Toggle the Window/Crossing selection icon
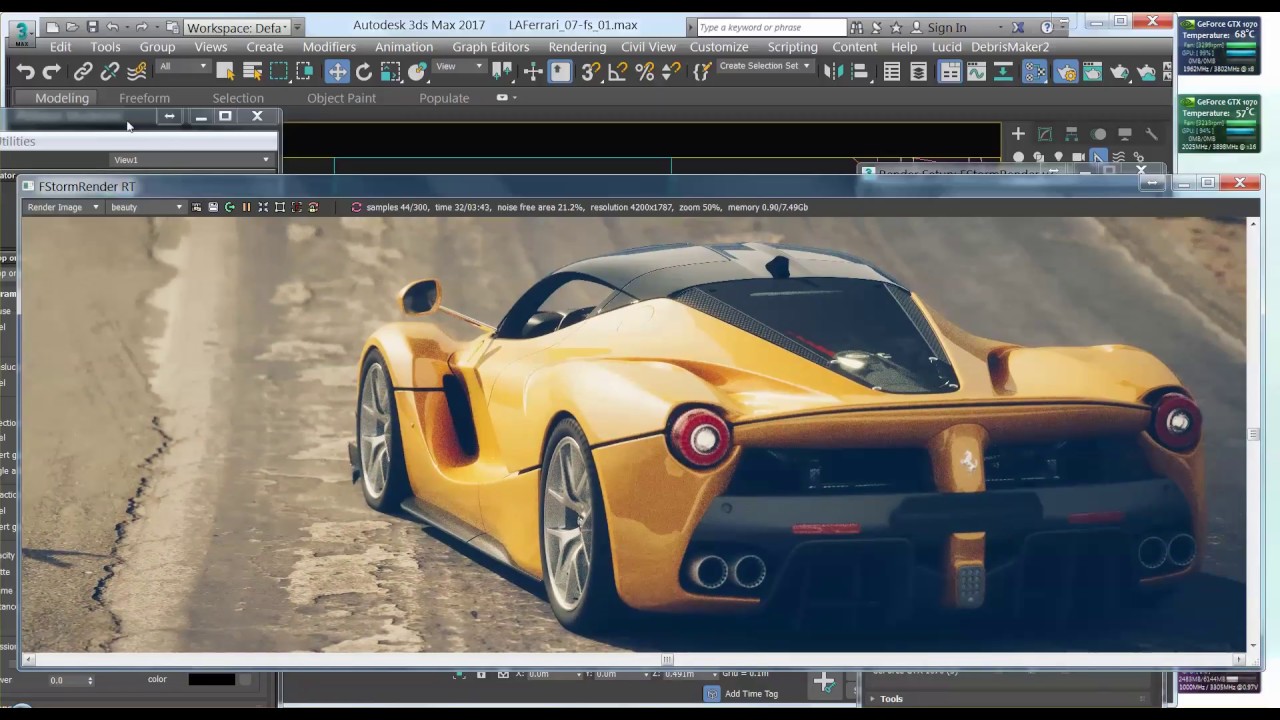Screen dimensions: 1280x720 click(306, 71)
